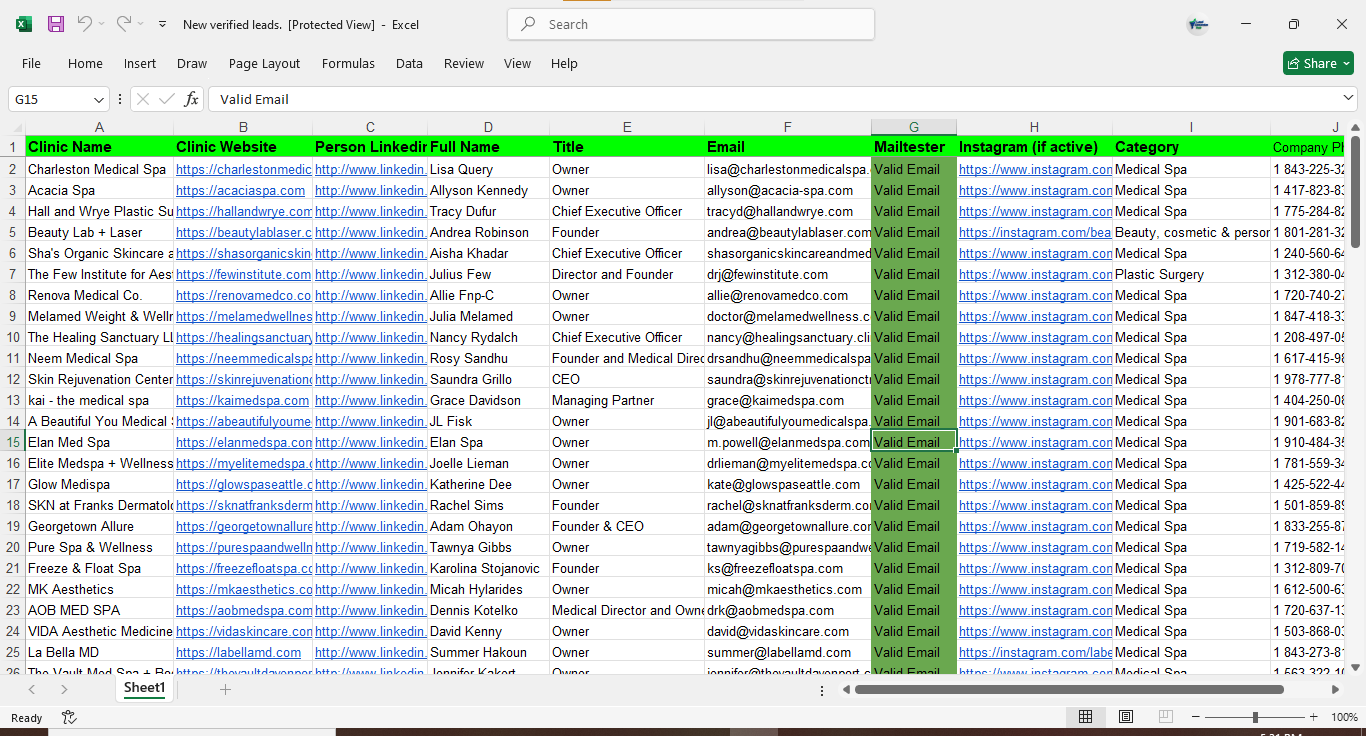Switch to Page Break Preview
The width and height of the screenshot is (1366, 736).
1165,717
